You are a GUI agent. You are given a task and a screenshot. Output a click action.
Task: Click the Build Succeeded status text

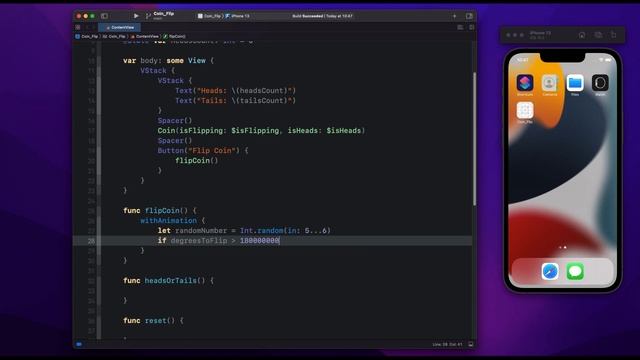coord(322,16)
